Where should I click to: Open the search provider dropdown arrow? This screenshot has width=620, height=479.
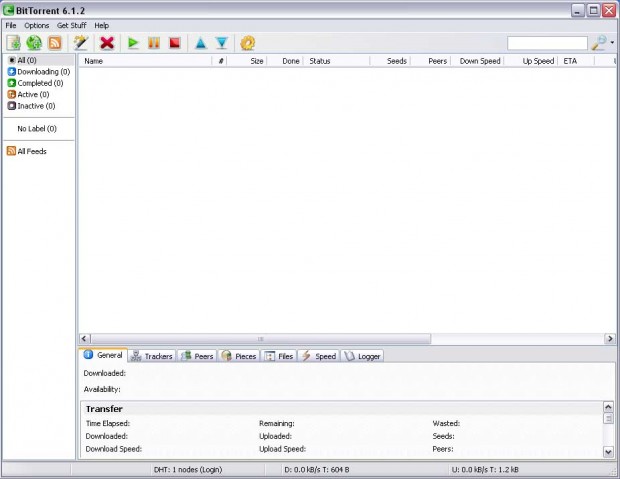tap(612, 43)
